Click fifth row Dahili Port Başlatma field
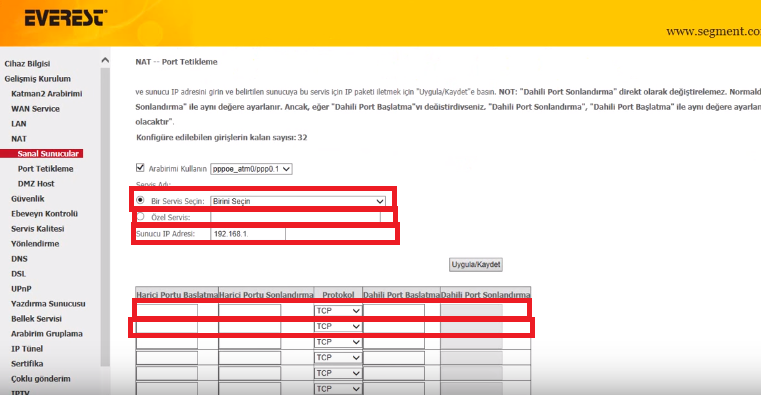The image size is (761, 395). point(394,373)
